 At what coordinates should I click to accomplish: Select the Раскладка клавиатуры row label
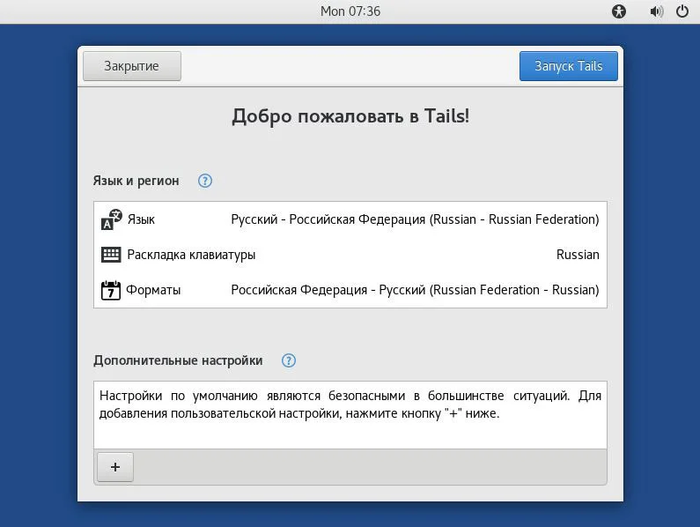click(191, 255)
